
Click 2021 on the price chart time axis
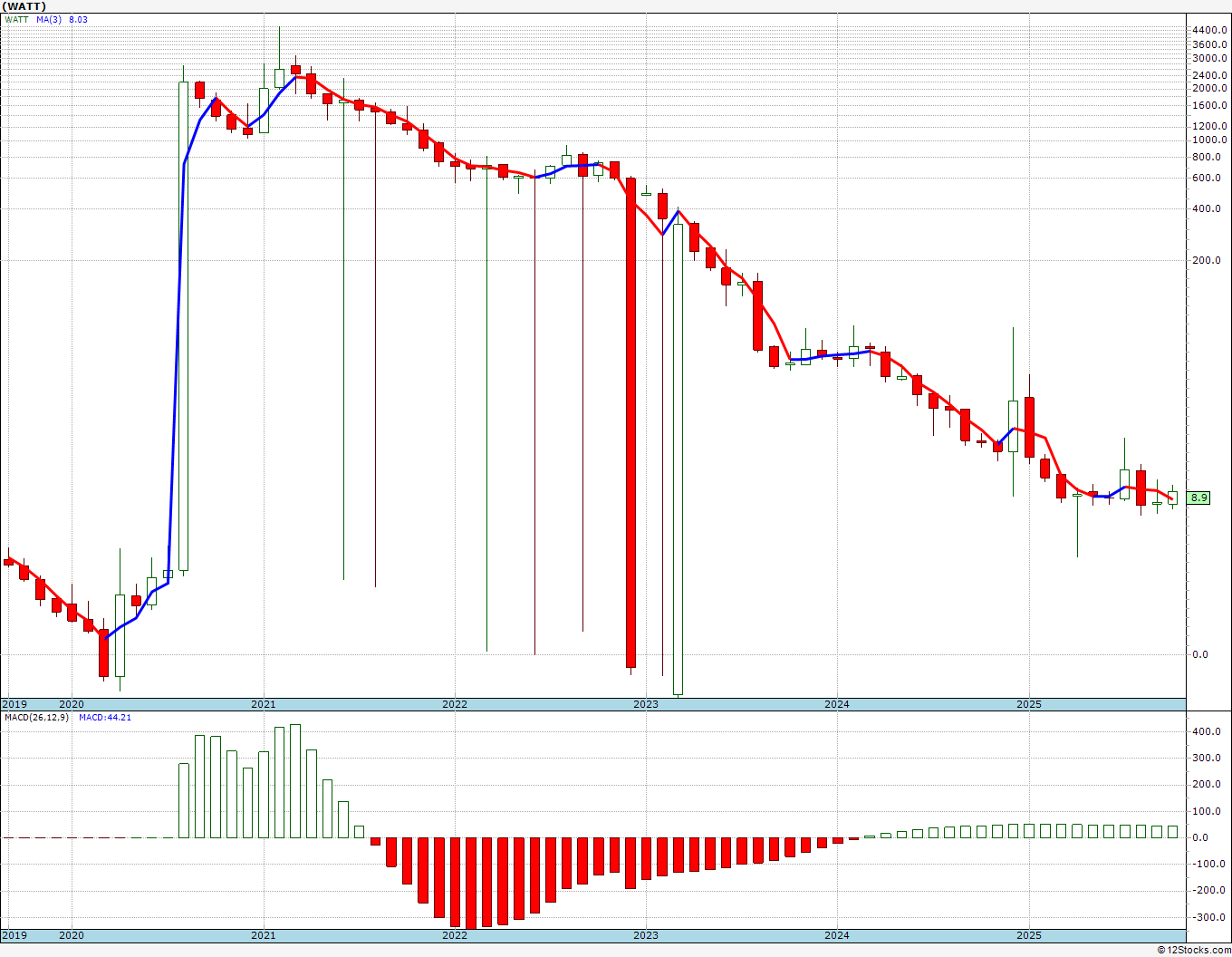pyautogui.click(x=264, y=704)
